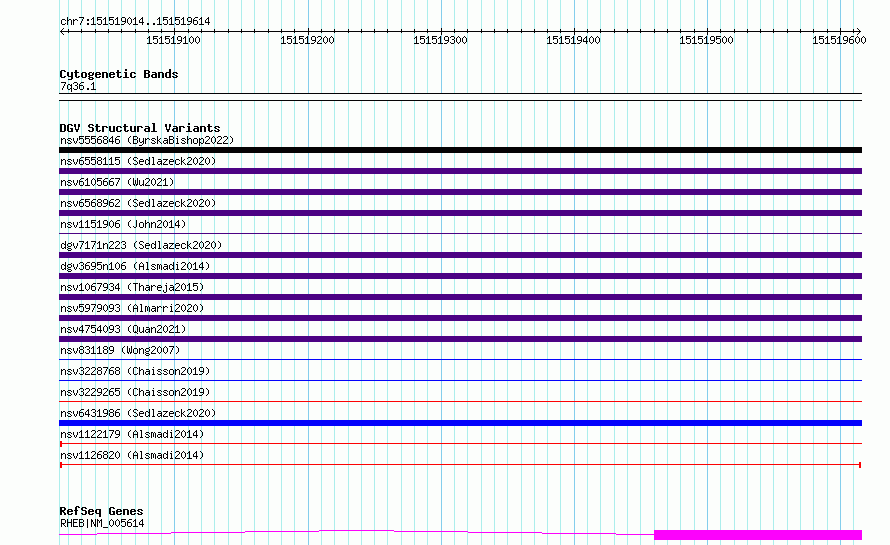Open variant nsv5979093 (Almarri2020)
The image size is (890, 545).
point(132,308)
